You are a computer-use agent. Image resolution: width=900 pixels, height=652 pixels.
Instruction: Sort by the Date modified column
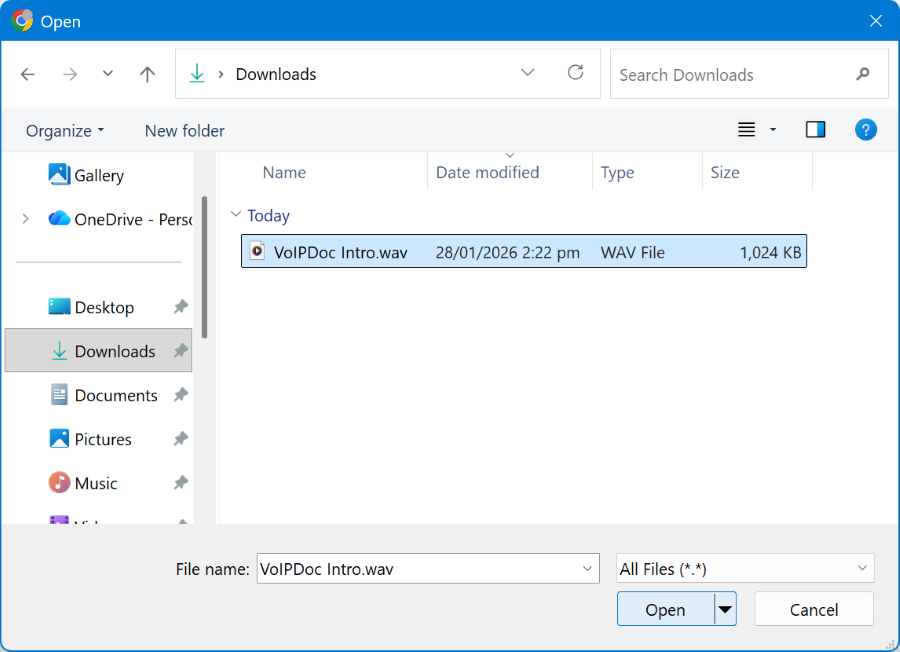(487, 172)
